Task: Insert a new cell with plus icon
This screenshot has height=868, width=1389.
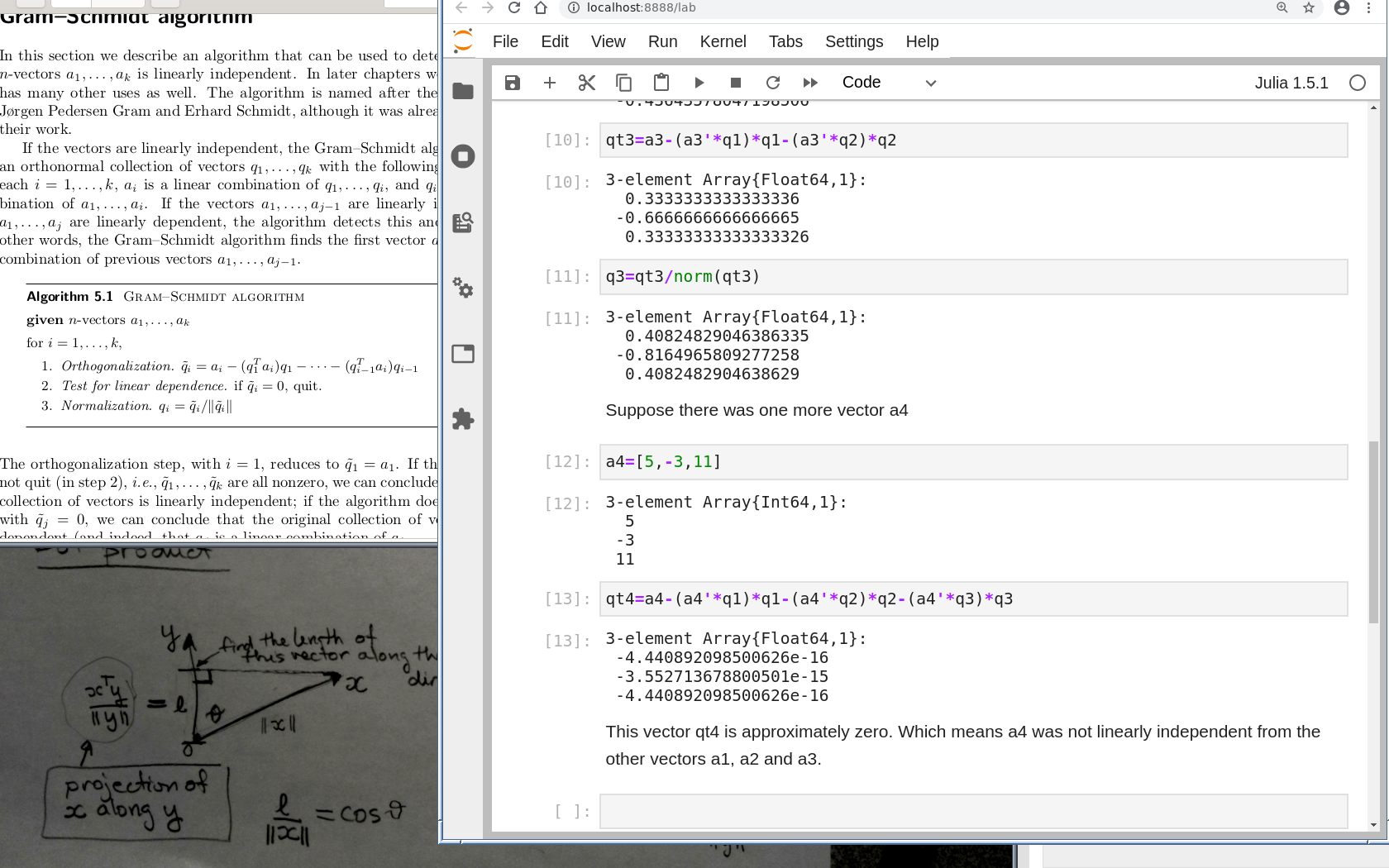Action: point(550,83)
